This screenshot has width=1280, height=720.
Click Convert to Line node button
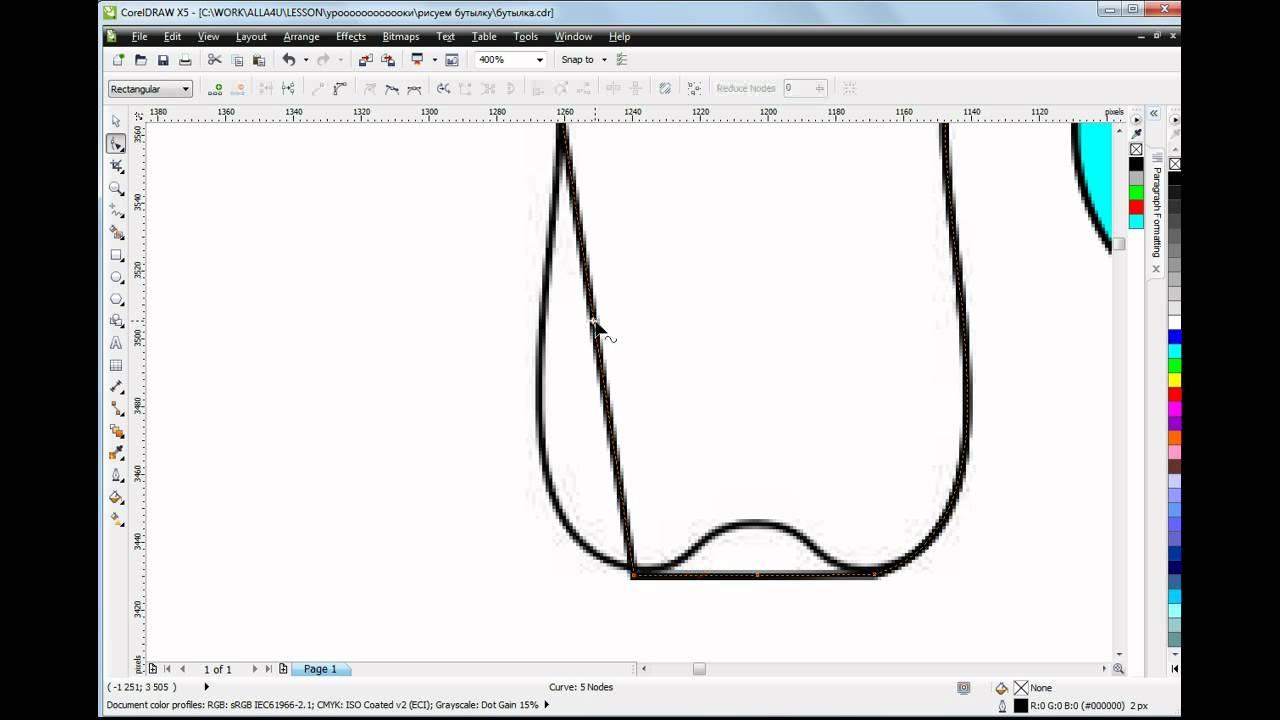(x=317, y=89)
